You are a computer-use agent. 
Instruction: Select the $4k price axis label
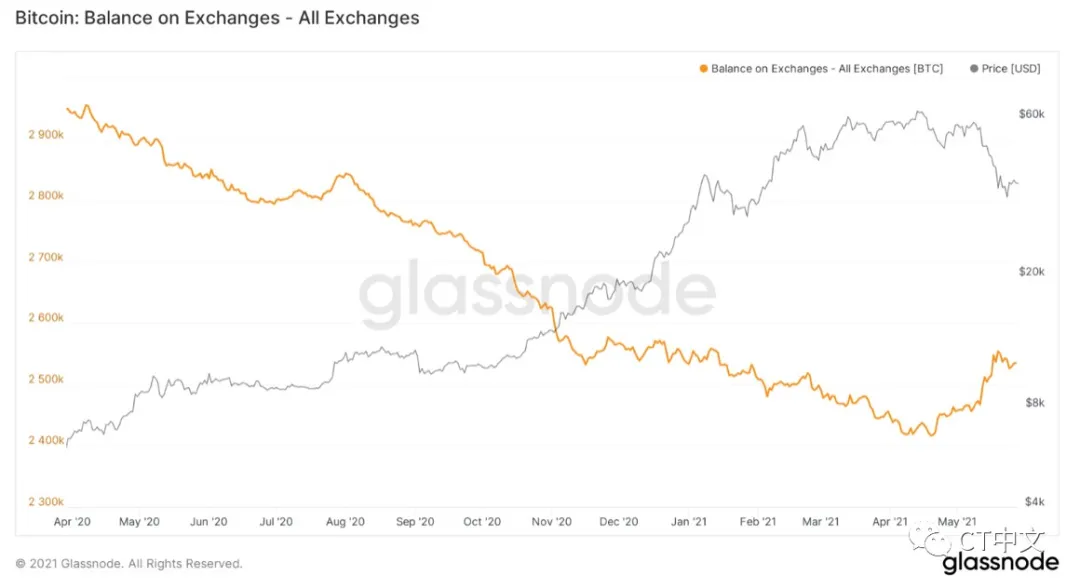tap(1031, 501)
